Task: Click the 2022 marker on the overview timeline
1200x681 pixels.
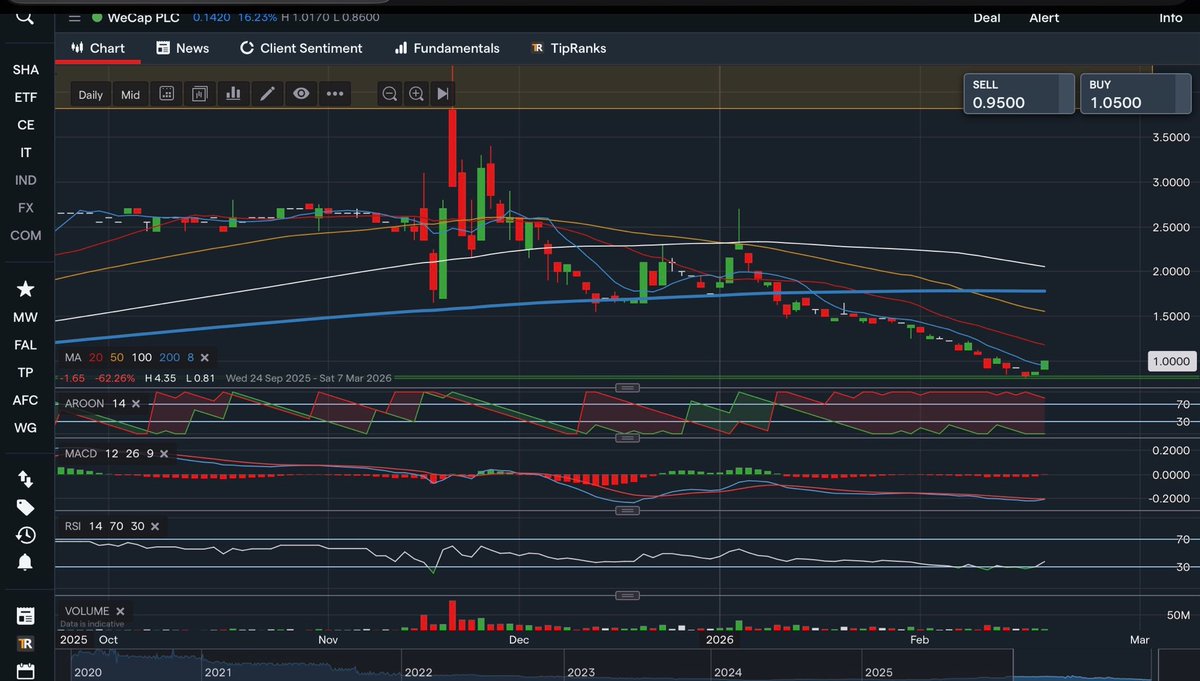Action: 418,673
